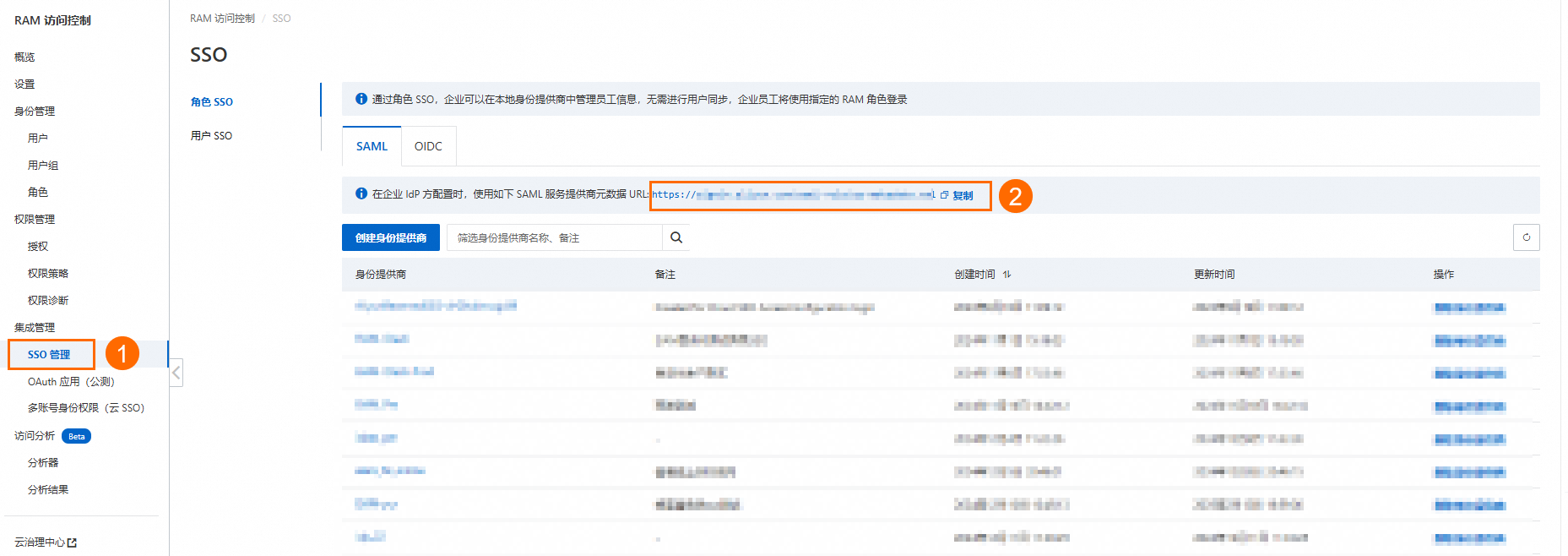
Task: Open 权限策略 in the sidebar
Action: 48,274
